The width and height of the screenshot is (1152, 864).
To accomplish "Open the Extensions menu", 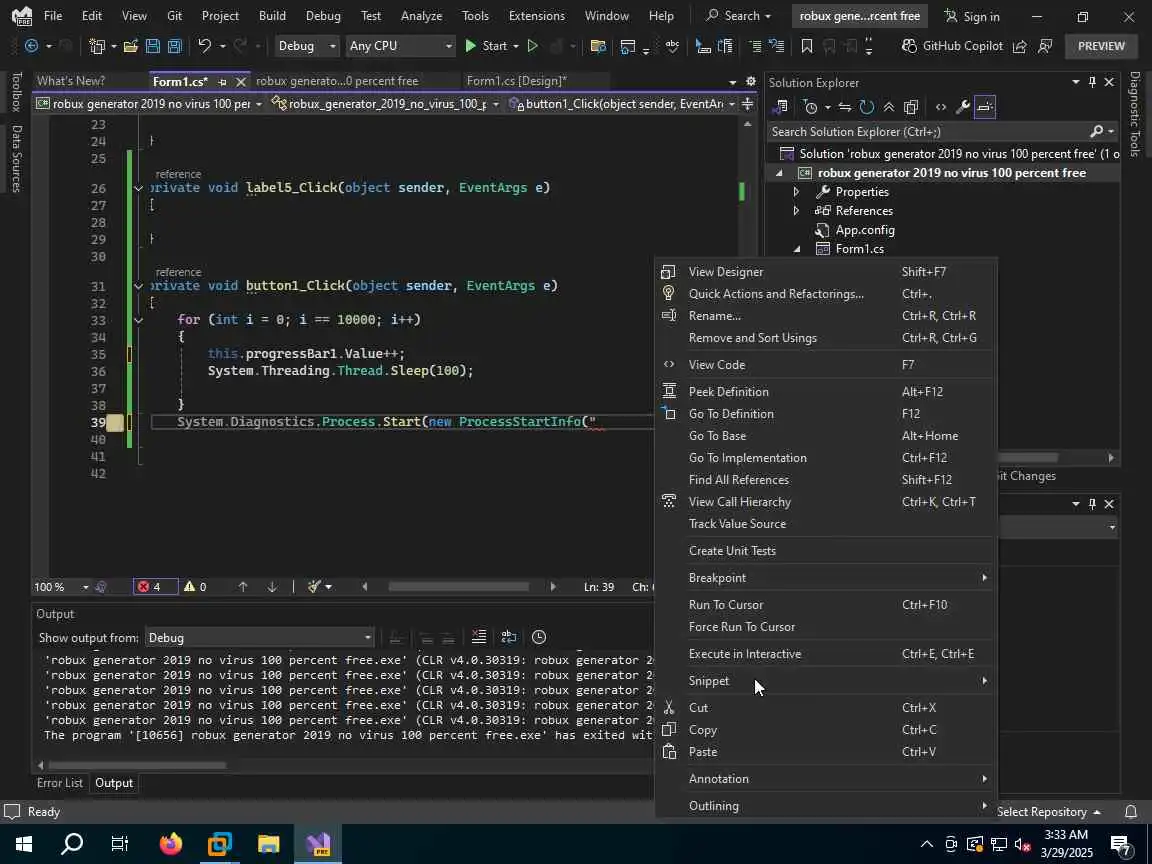I will (536, 15).
